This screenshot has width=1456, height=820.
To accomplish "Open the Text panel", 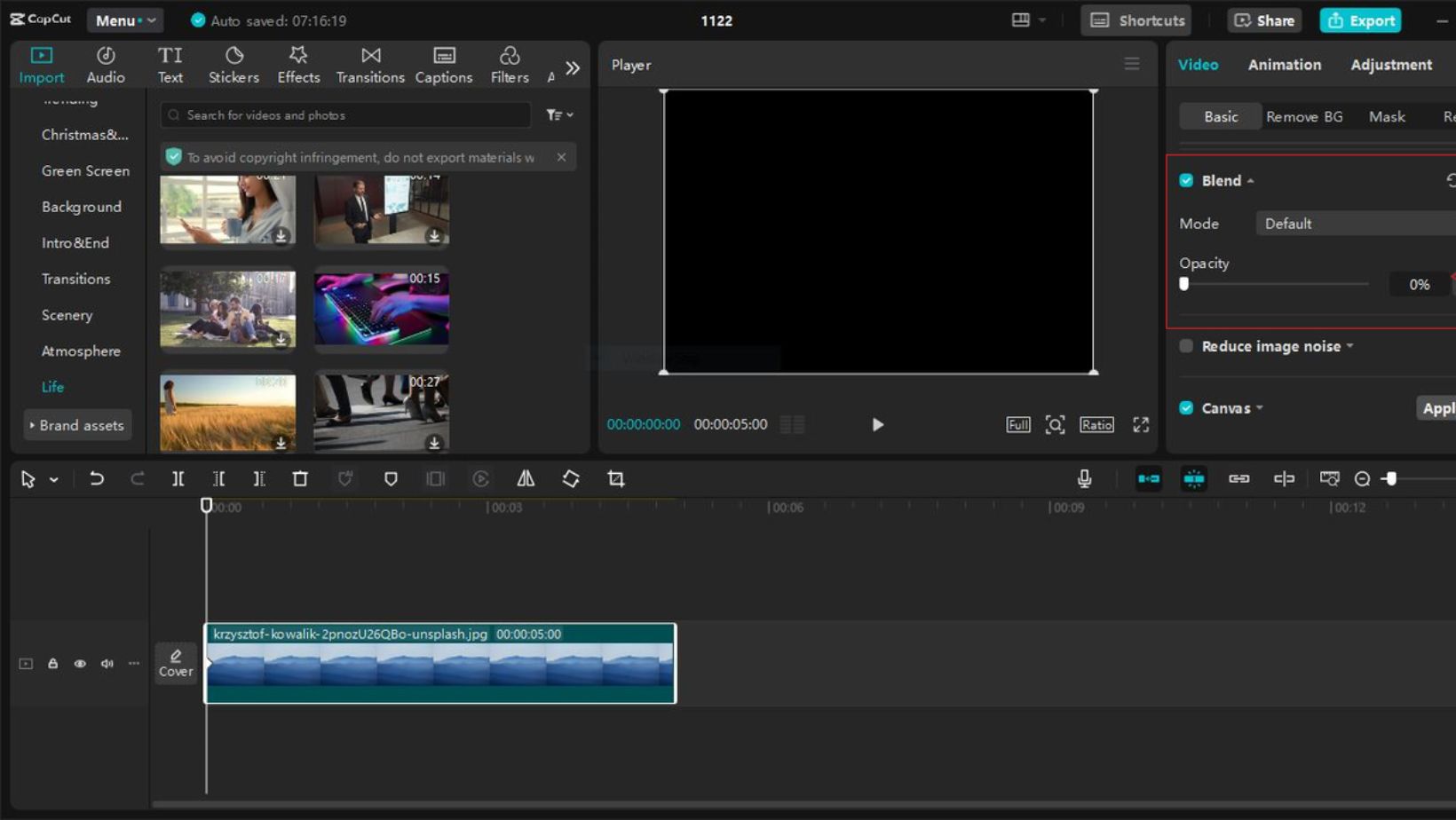I will pos(170,65).
